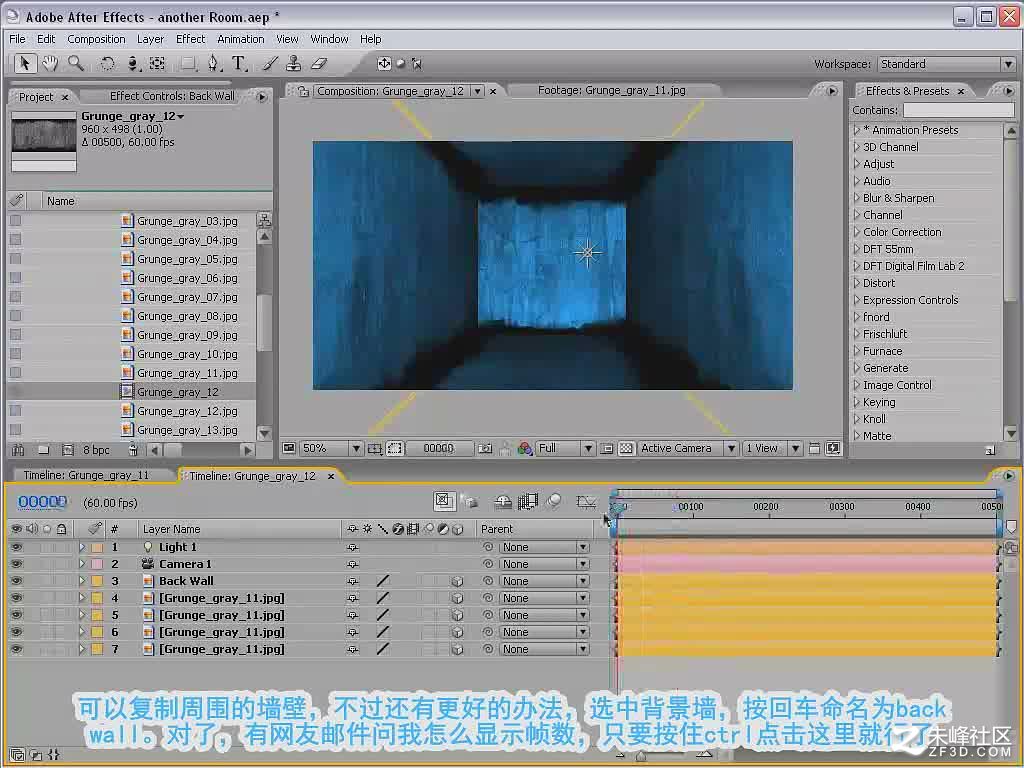
Task: Open the Composition menu
Action: click(96, 39)
